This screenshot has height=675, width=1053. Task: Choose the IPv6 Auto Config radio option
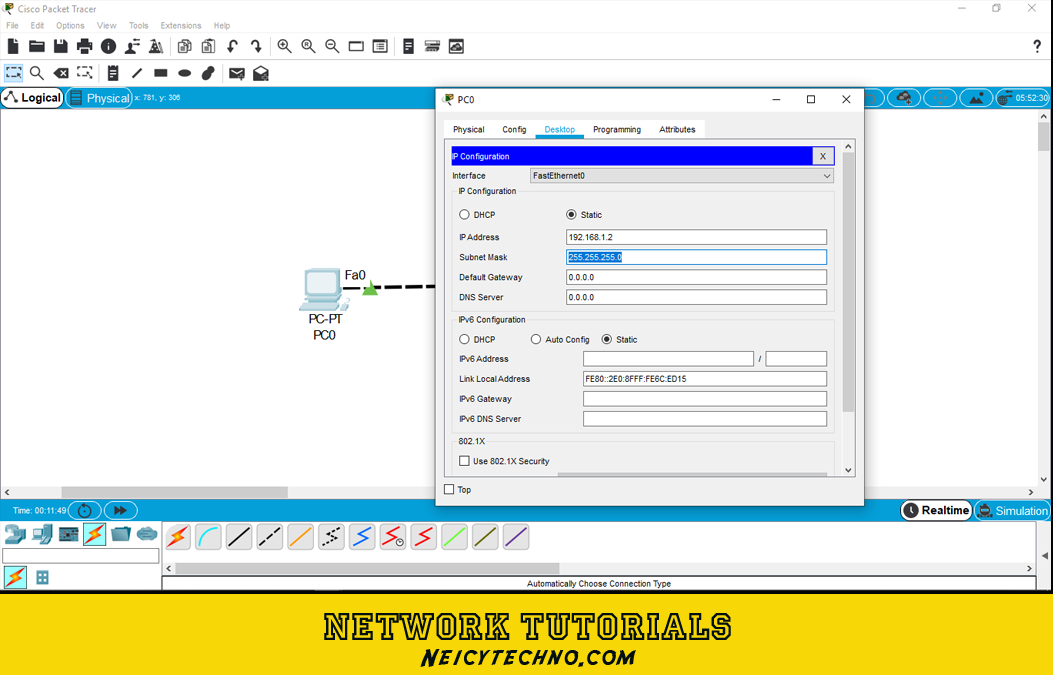tap(535, 339)
